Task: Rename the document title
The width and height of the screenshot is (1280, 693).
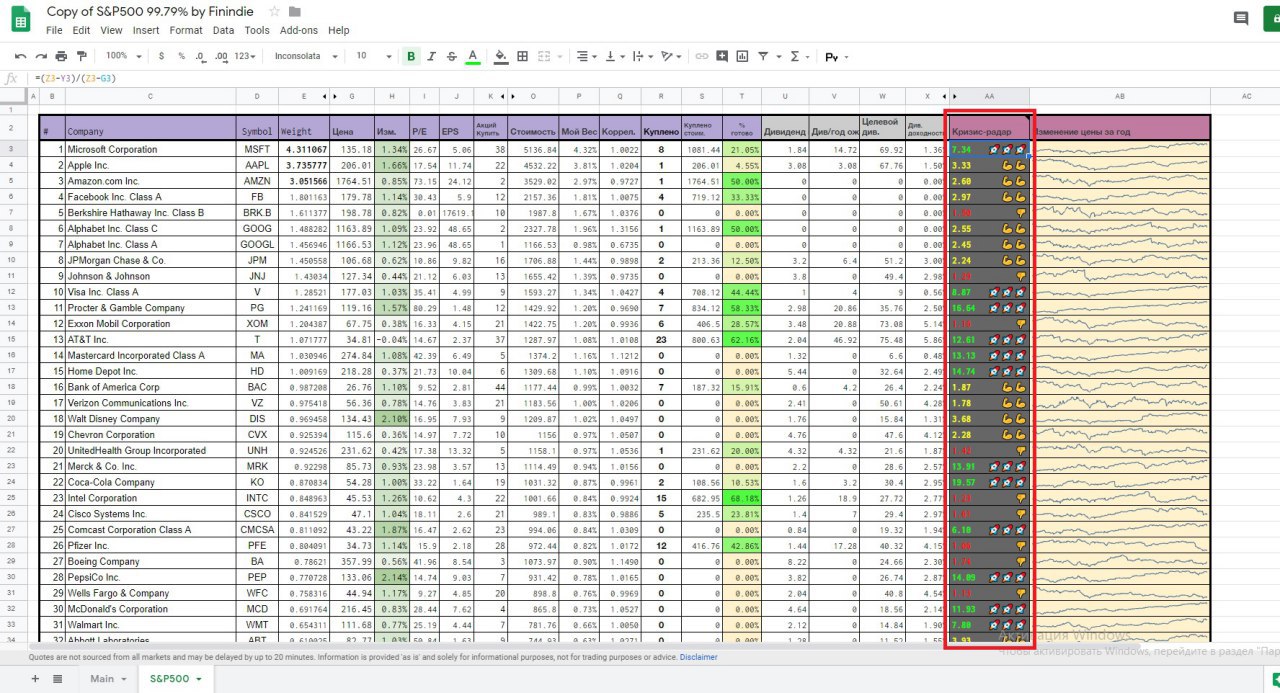Action: click(152, 11)
